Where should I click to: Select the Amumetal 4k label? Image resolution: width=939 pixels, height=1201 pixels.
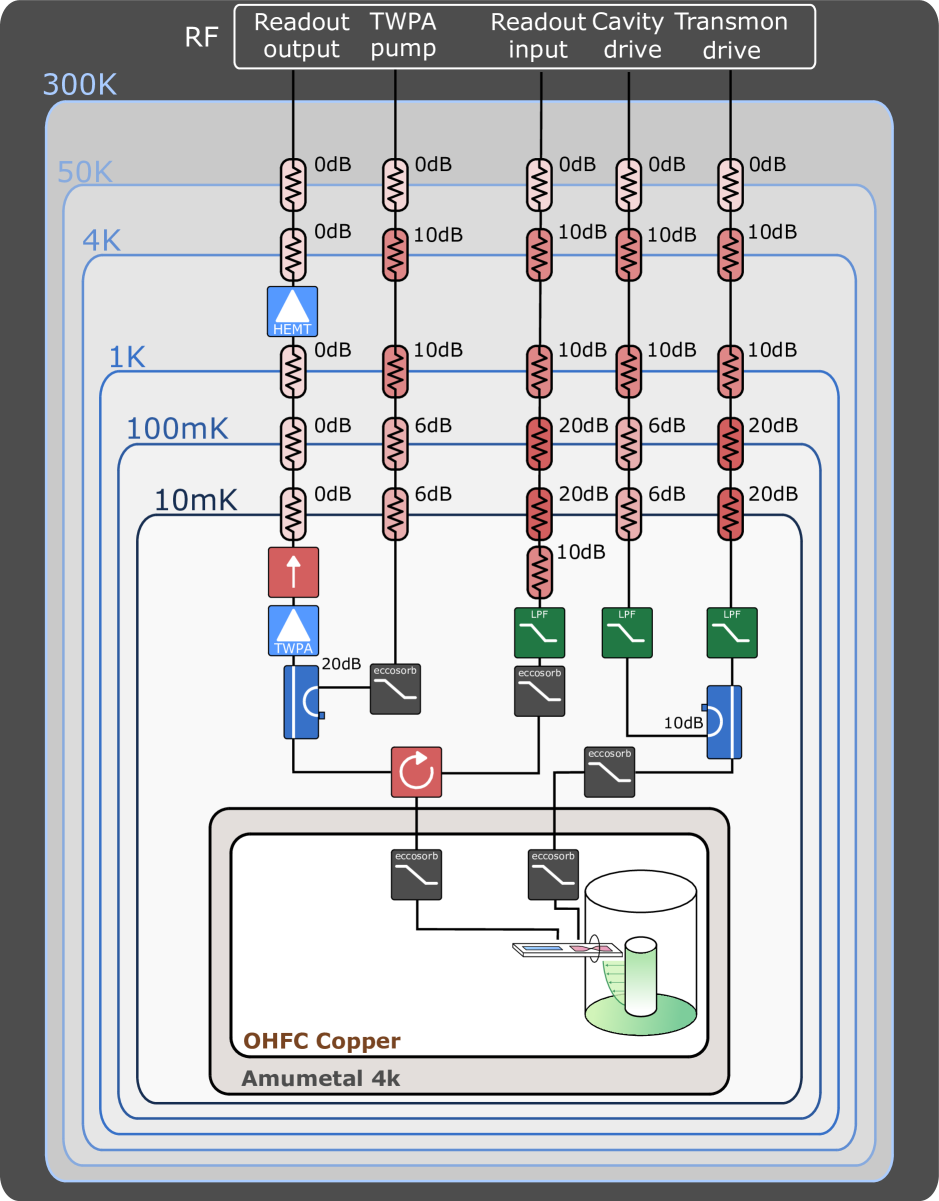point(321,1079)
